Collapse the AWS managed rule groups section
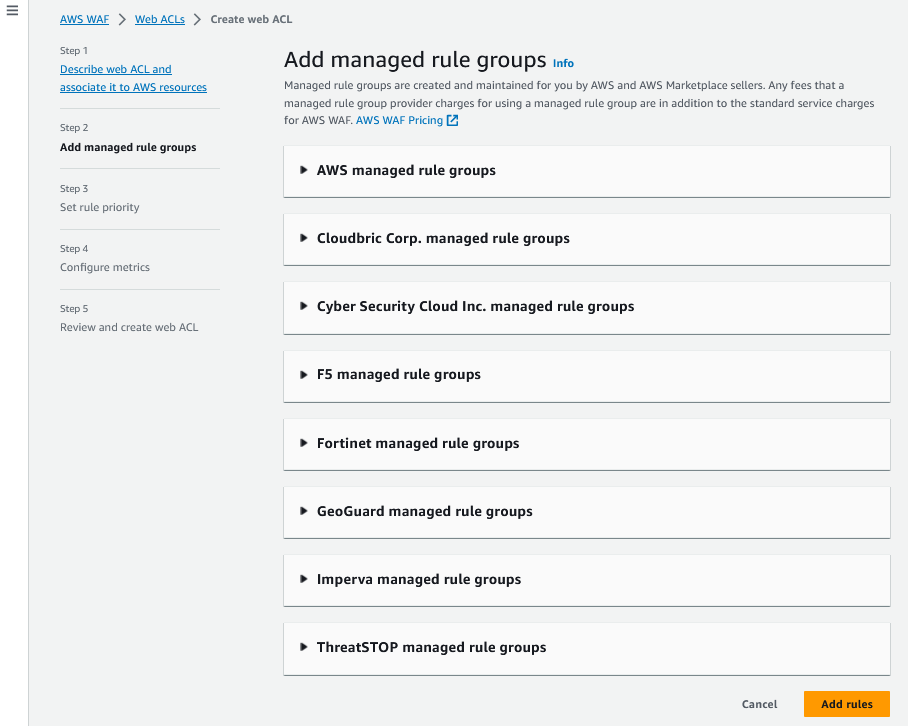Viewport: 908px width, 726px height. point(303,170)
